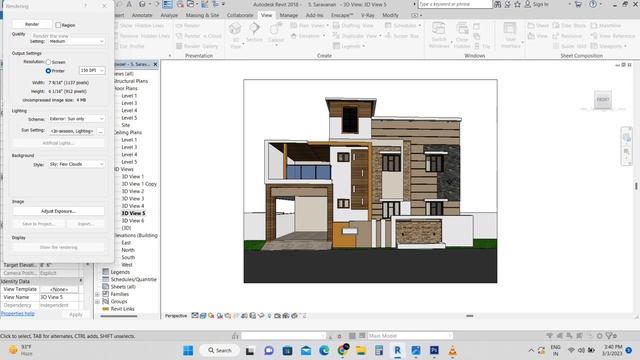Click the Sun Path icon on the view control bar

[211, 316]
